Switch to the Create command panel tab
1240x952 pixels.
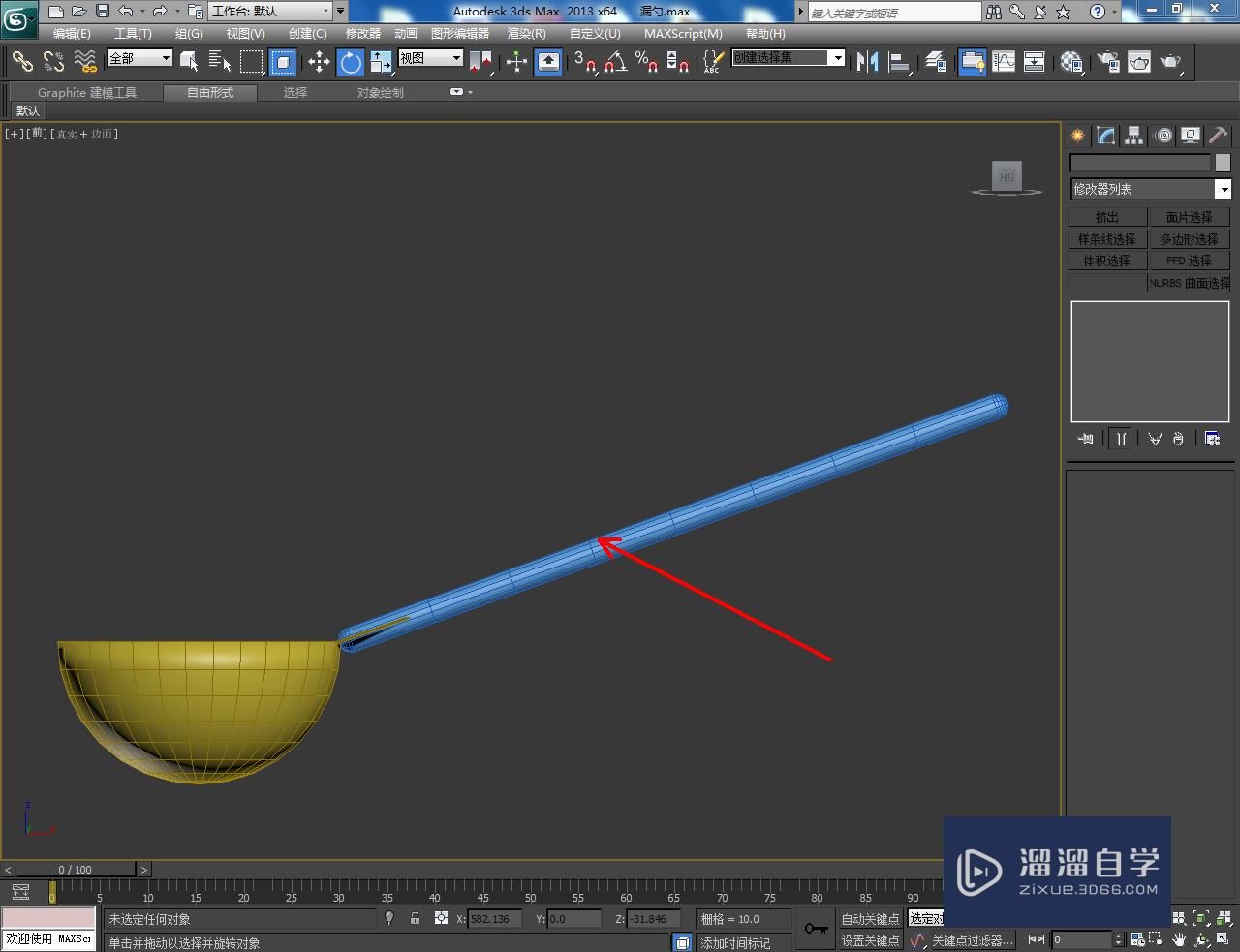point(1077,136)
